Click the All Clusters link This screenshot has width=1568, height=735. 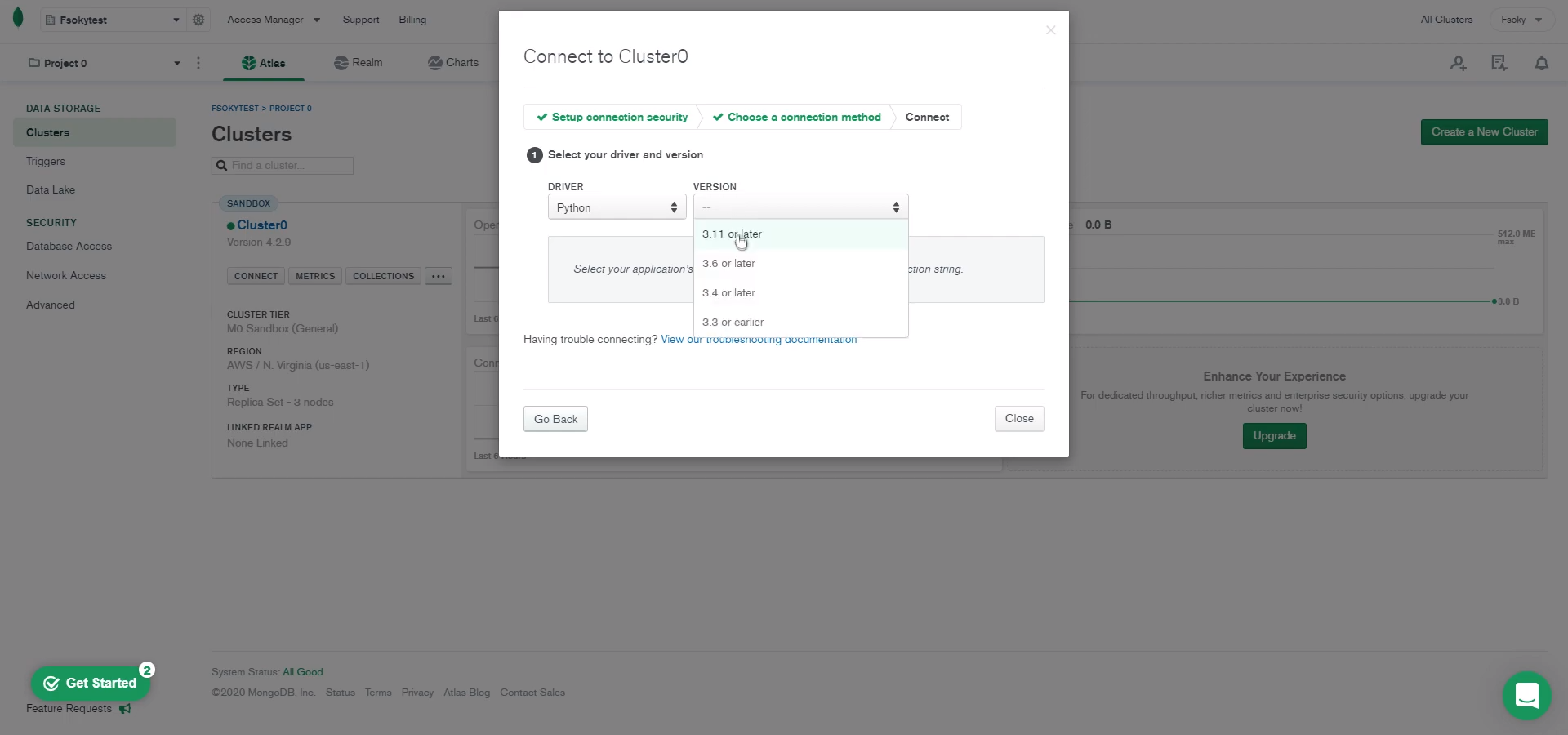(x=1446, y=20)
